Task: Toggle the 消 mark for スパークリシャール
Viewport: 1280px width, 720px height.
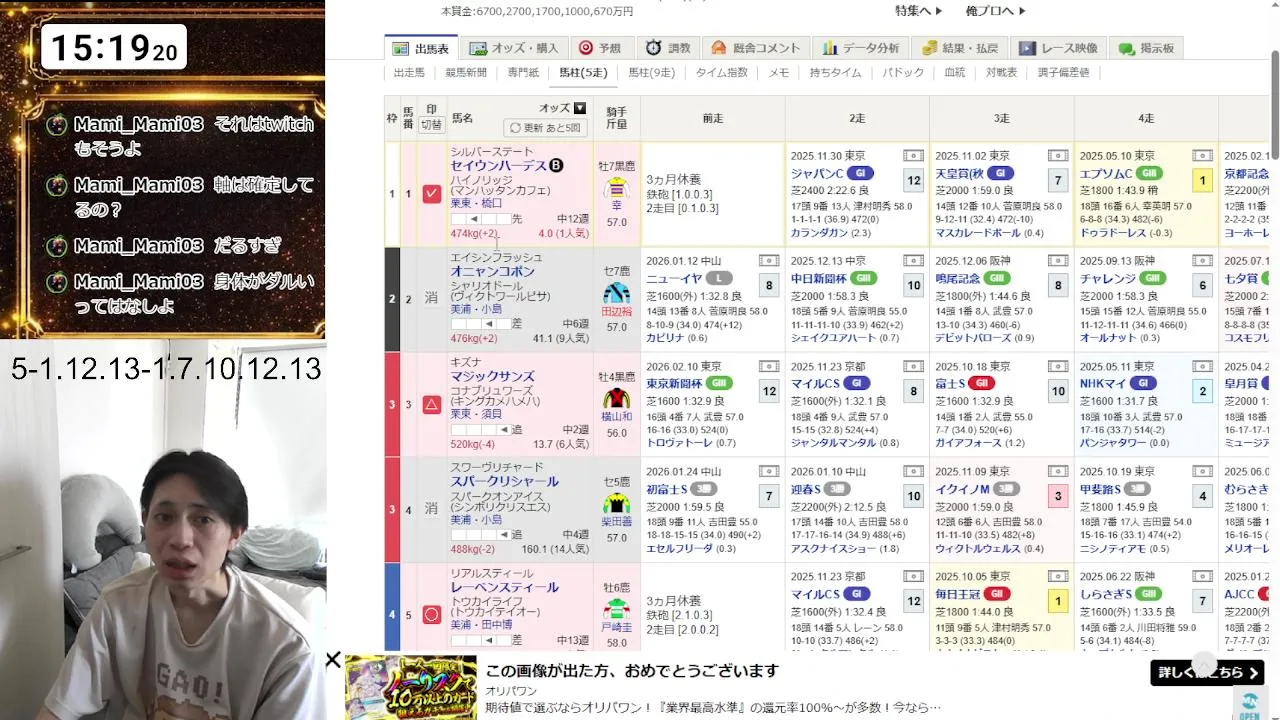Action: coord(431,509)
